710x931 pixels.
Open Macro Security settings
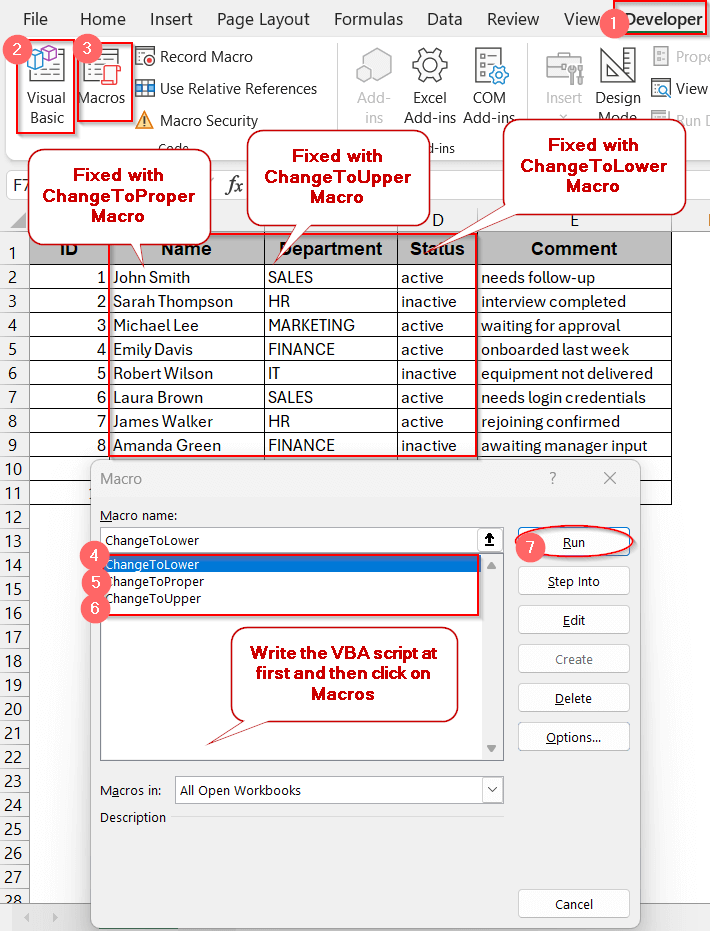[x=196, y=121]
